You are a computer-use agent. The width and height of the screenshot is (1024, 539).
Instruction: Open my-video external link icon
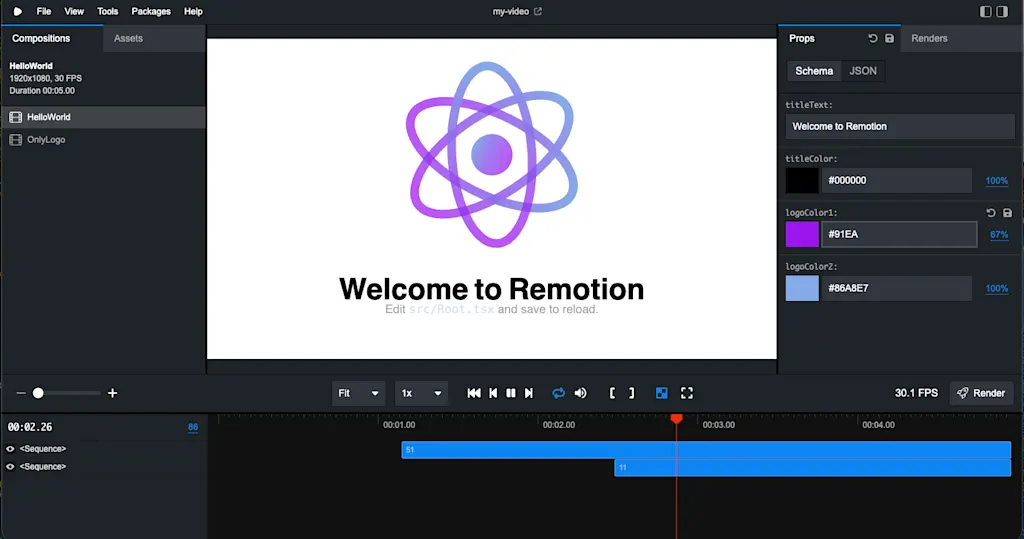point(537,11)
